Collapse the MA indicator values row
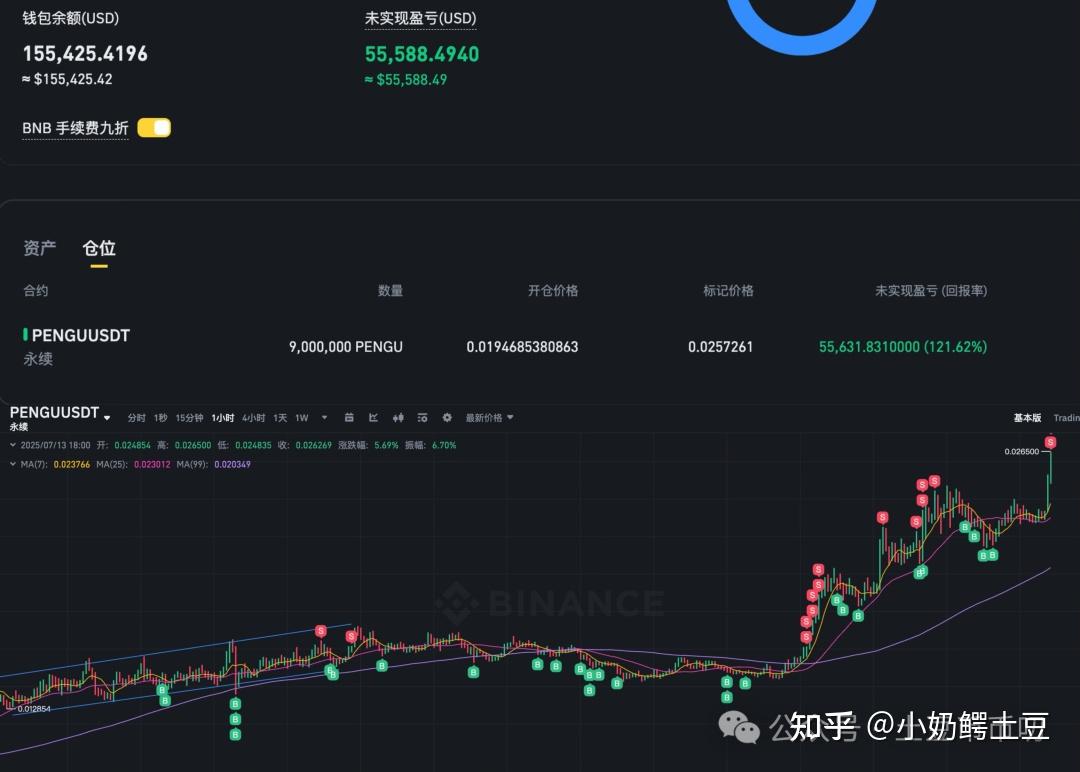The image size is (1080, 772). tap(11, 464)
